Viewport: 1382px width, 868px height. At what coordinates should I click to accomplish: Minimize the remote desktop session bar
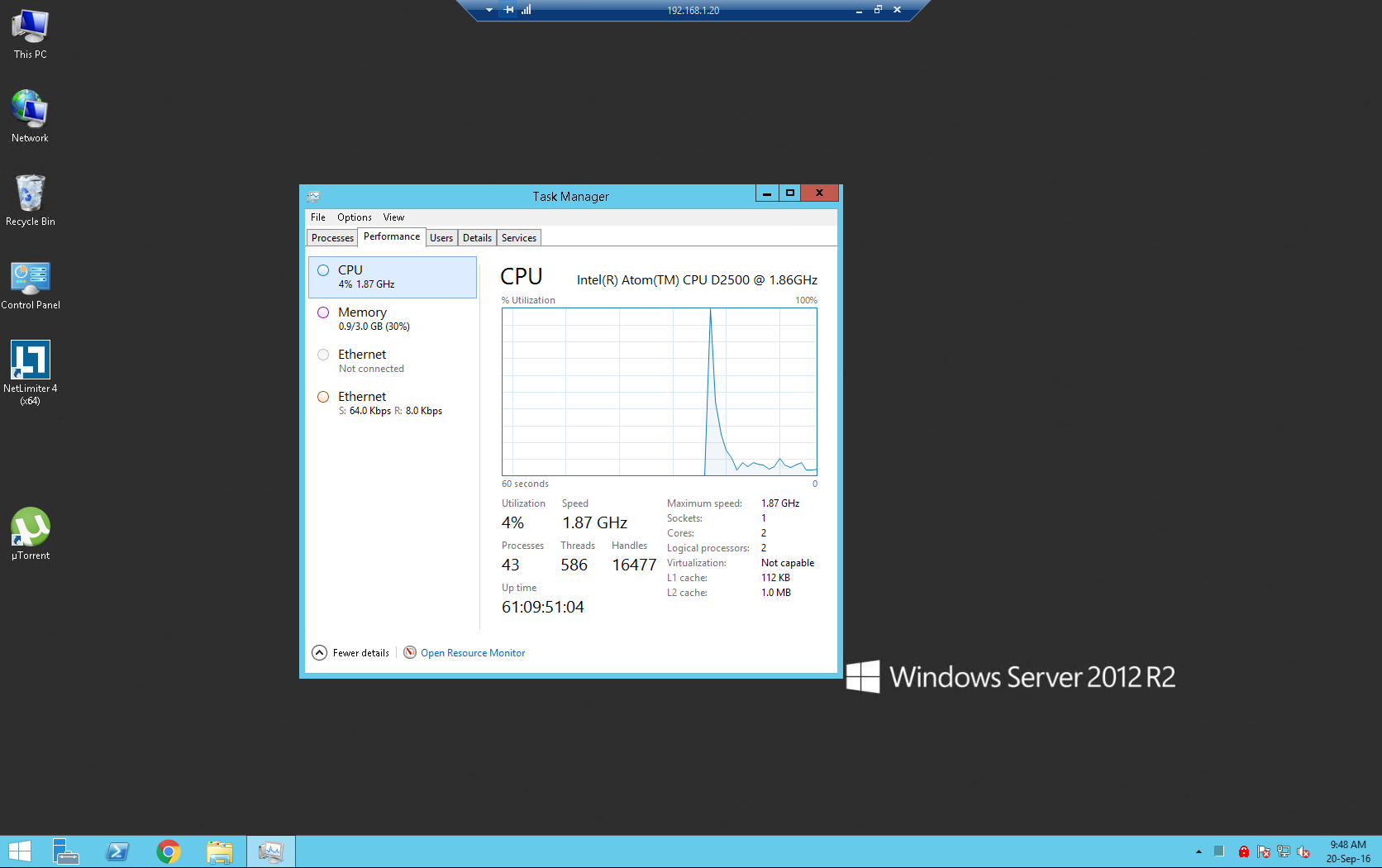coord(859,10)
